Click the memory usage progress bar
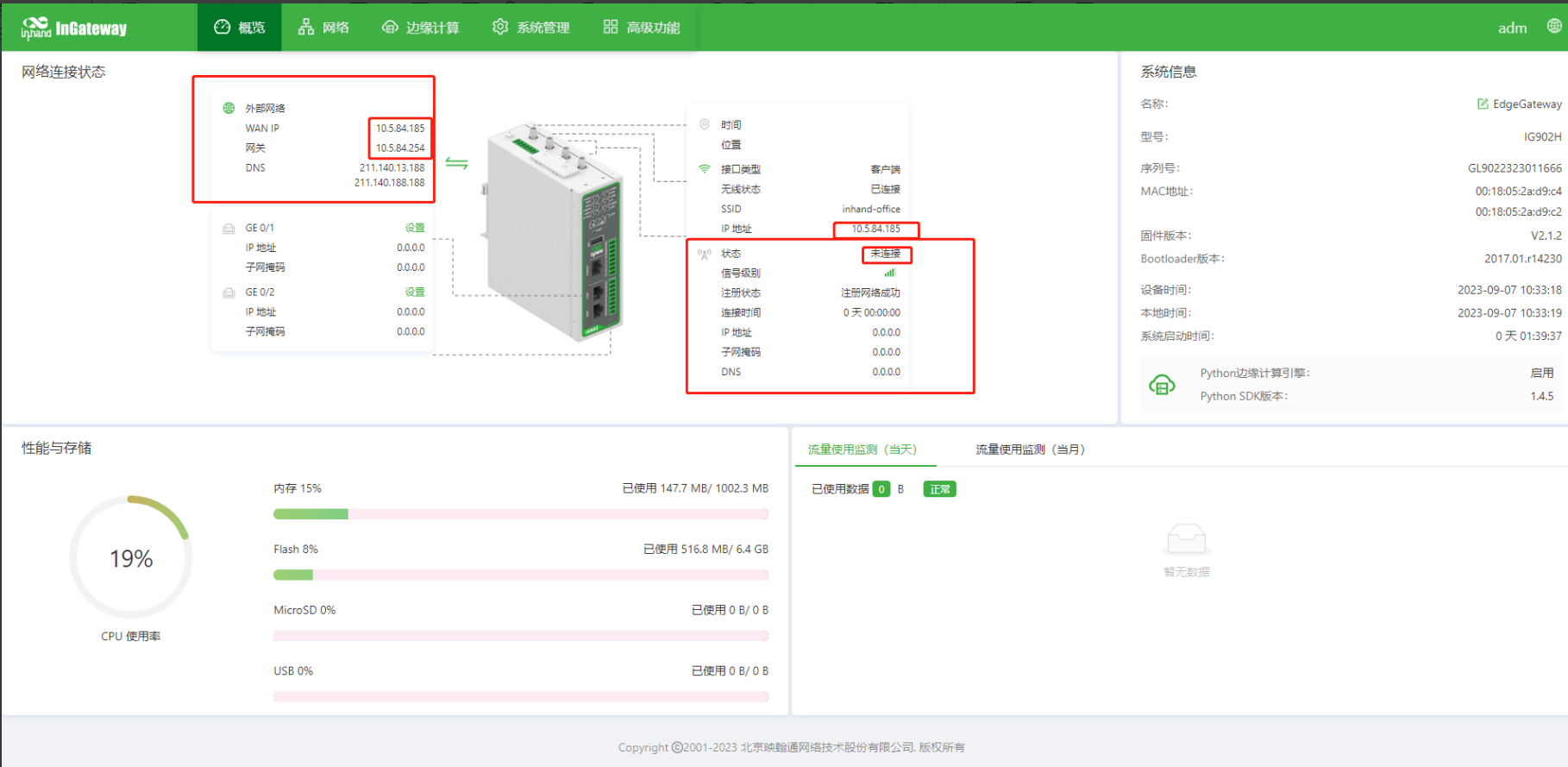Viewport: 1568px width, 767px height. (520, 514)
